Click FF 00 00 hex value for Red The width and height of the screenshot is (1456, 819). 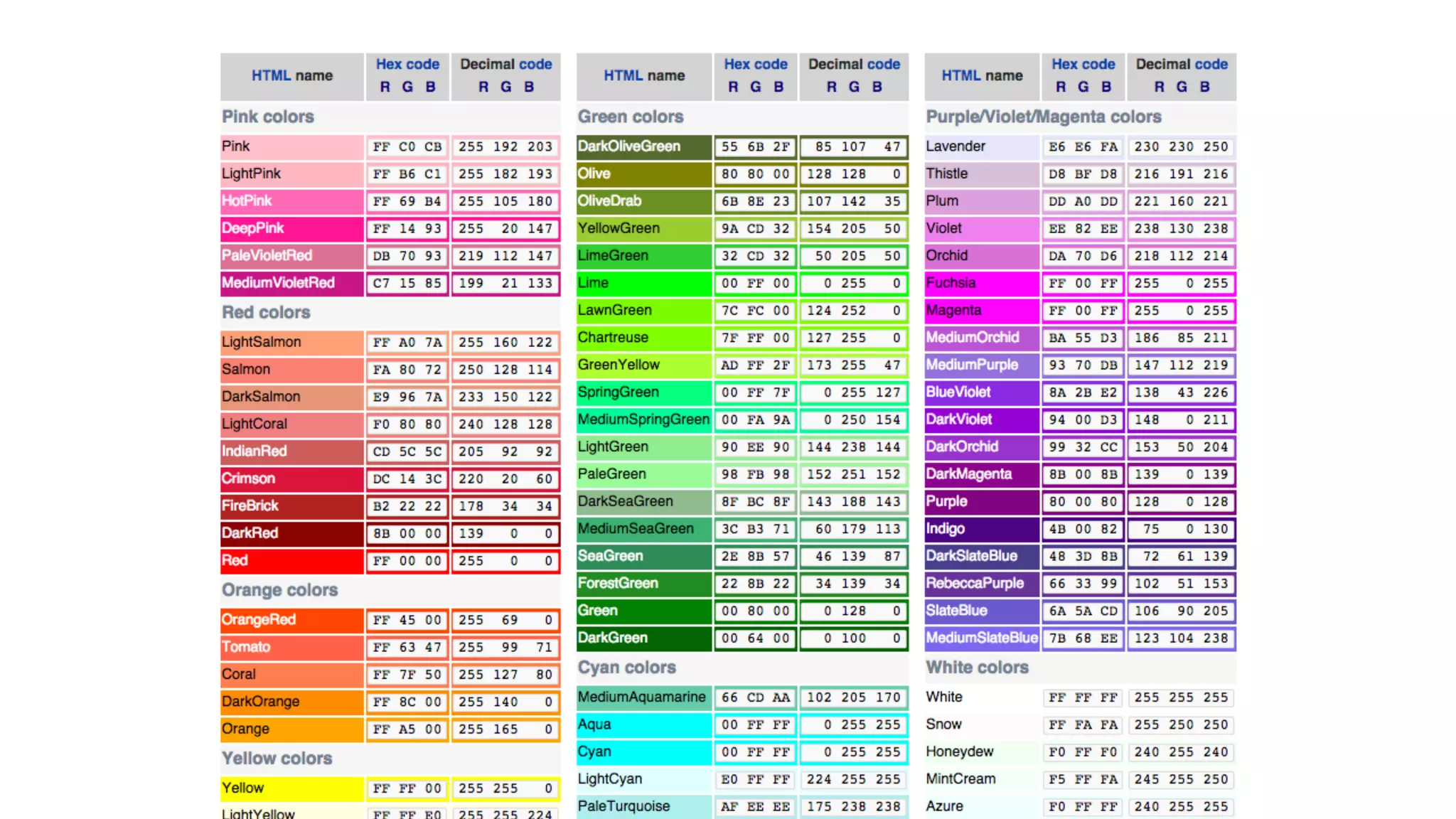[x=407, y=561]
